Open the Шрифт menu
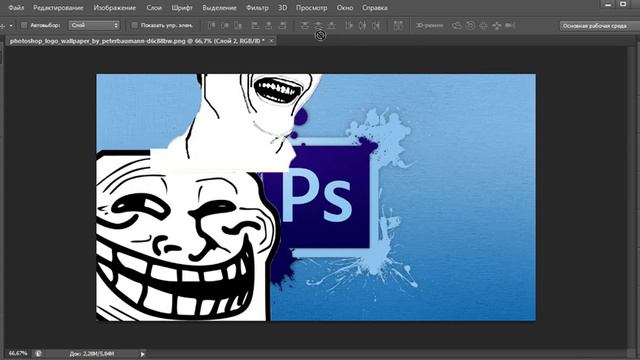Viewport: 640px width, 360px height. 182,7
